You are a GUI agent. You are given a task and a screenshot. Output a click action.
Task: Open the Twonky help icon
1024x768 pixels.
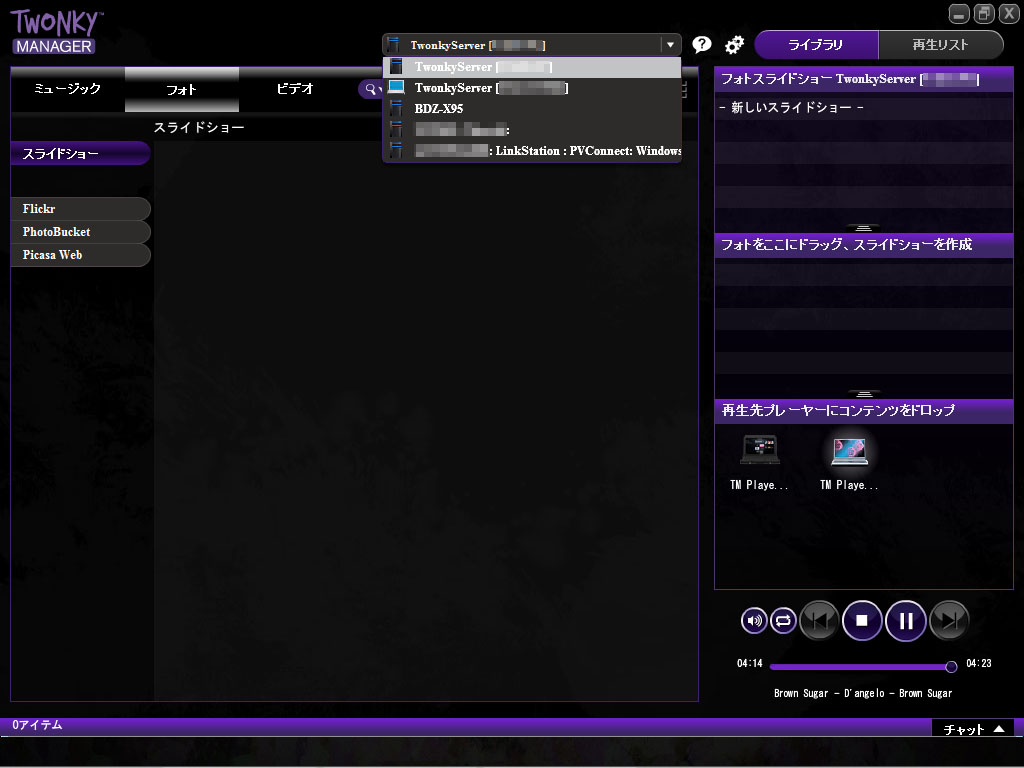(x=701, y=44)
